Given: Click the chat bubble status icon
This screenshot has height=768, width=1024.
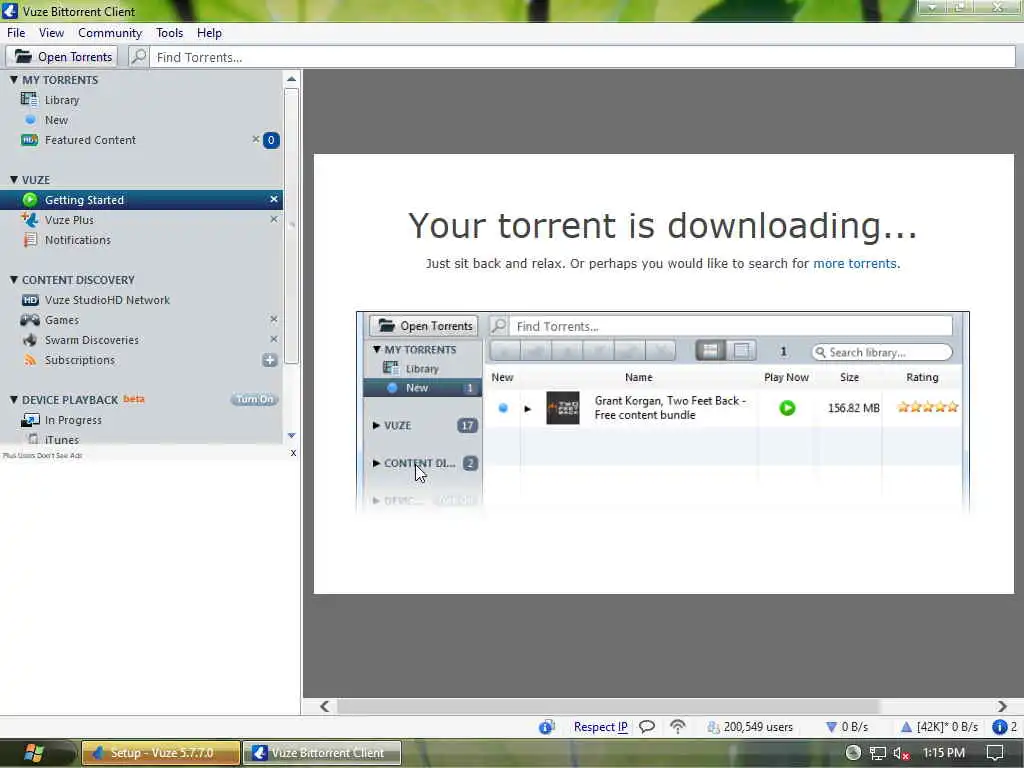Looking at the screenshot, I should 647,727.
